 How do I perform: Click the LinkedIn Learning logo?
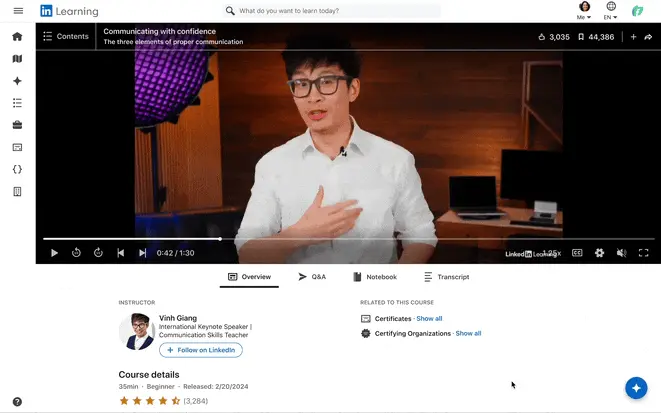coord(69,11)
